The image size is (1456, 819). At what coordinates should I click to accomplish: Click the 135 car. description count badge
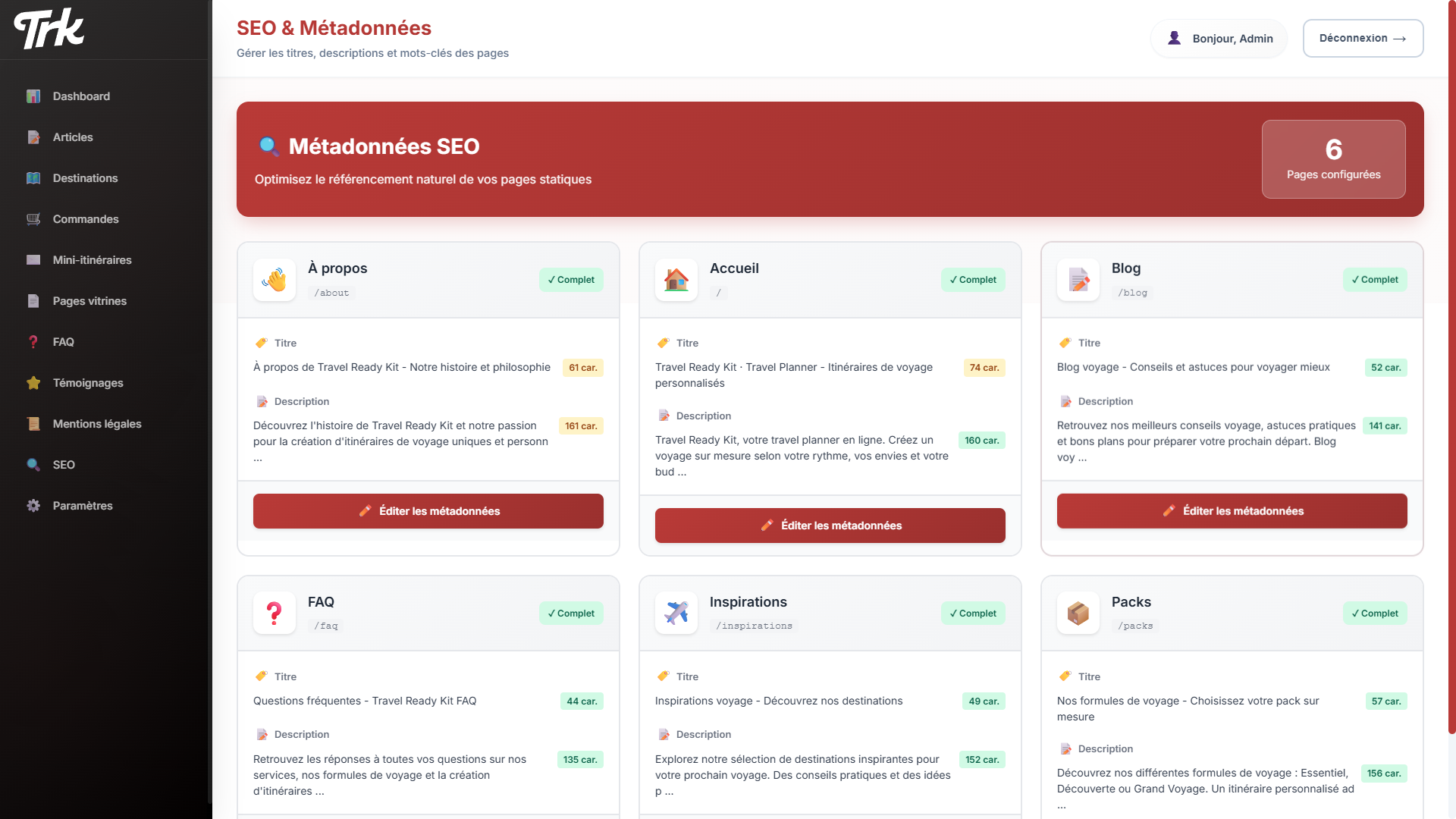pyautogui.click(x=580, y=760)
